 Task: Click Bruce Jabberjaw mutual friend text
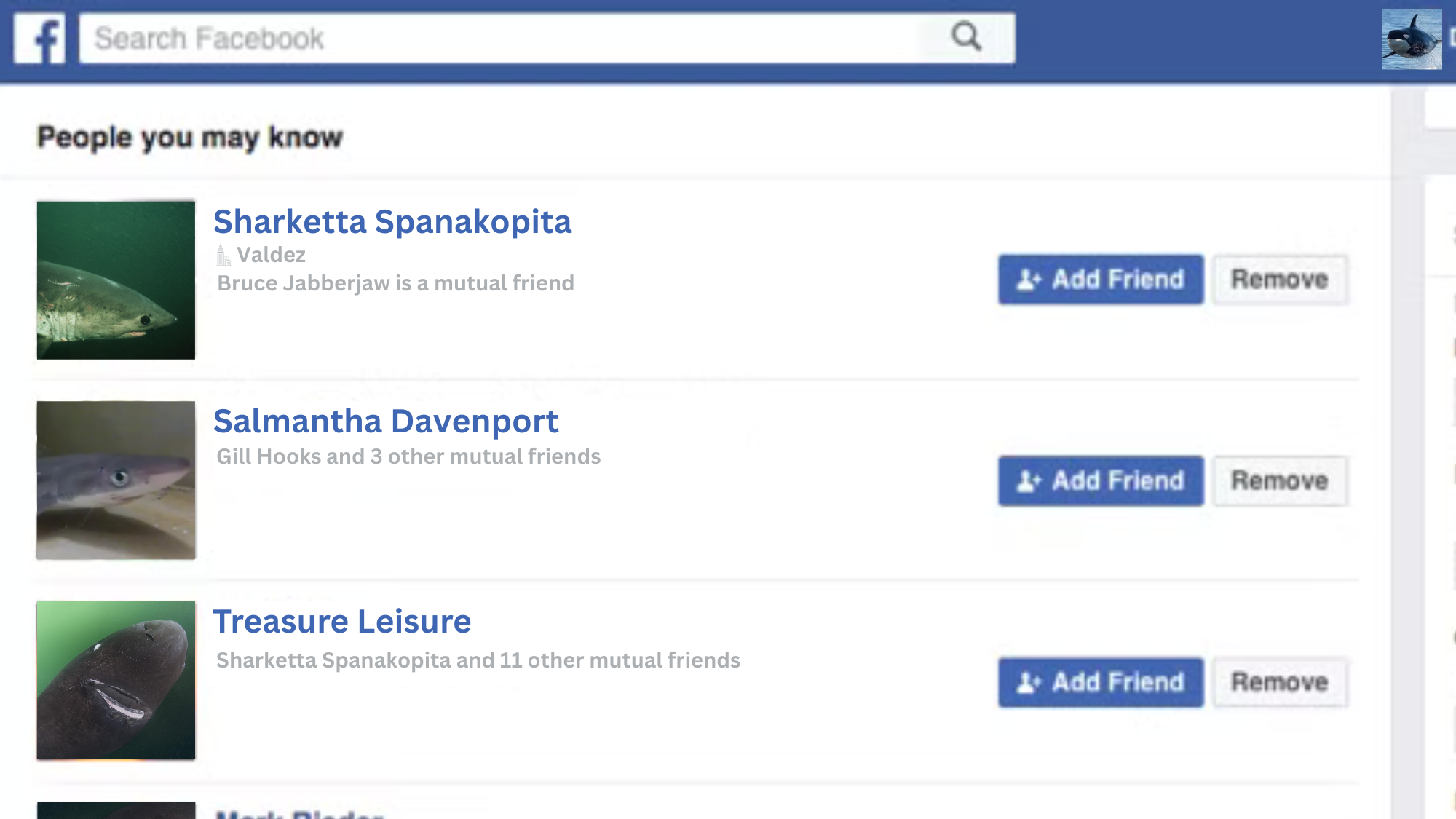pyautogui.click(x=395, y=283)
